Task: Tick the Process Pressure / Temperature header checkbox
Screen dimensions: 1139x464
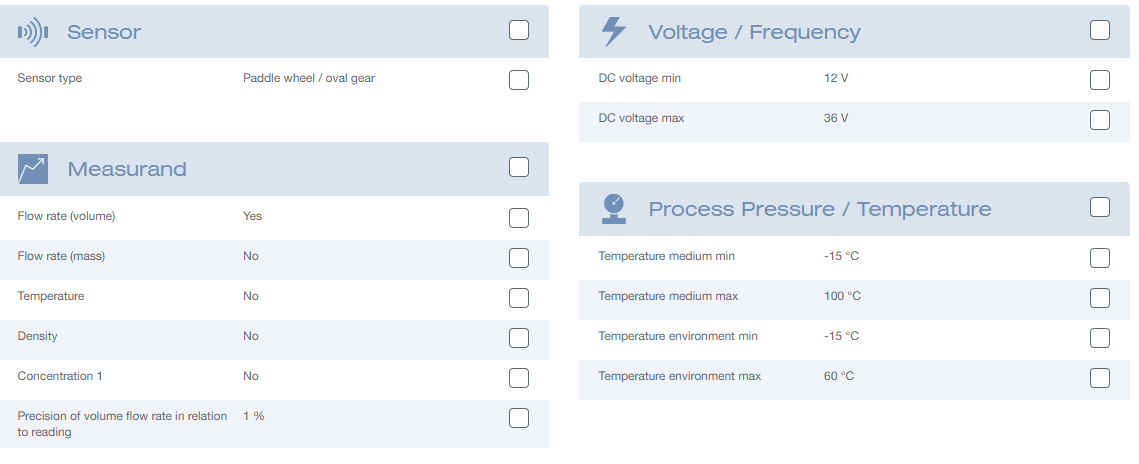Action: 1100,208
